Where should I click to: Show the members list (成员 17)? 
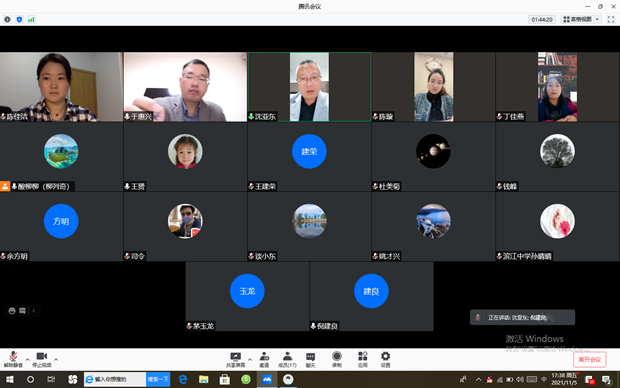(x=287, y=360)
